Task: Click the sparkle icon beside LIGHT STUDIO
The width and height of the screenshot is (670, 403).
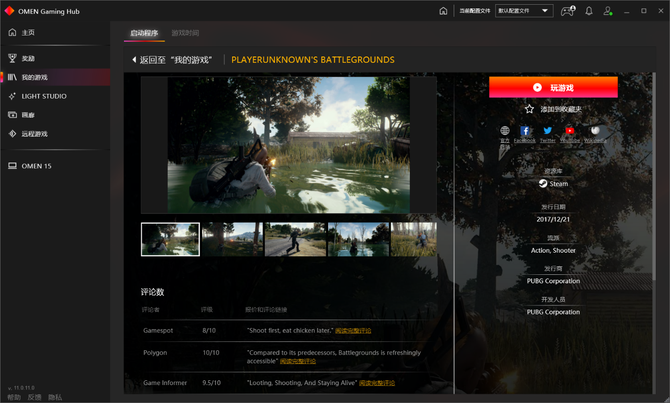Action: coord(12,96)
